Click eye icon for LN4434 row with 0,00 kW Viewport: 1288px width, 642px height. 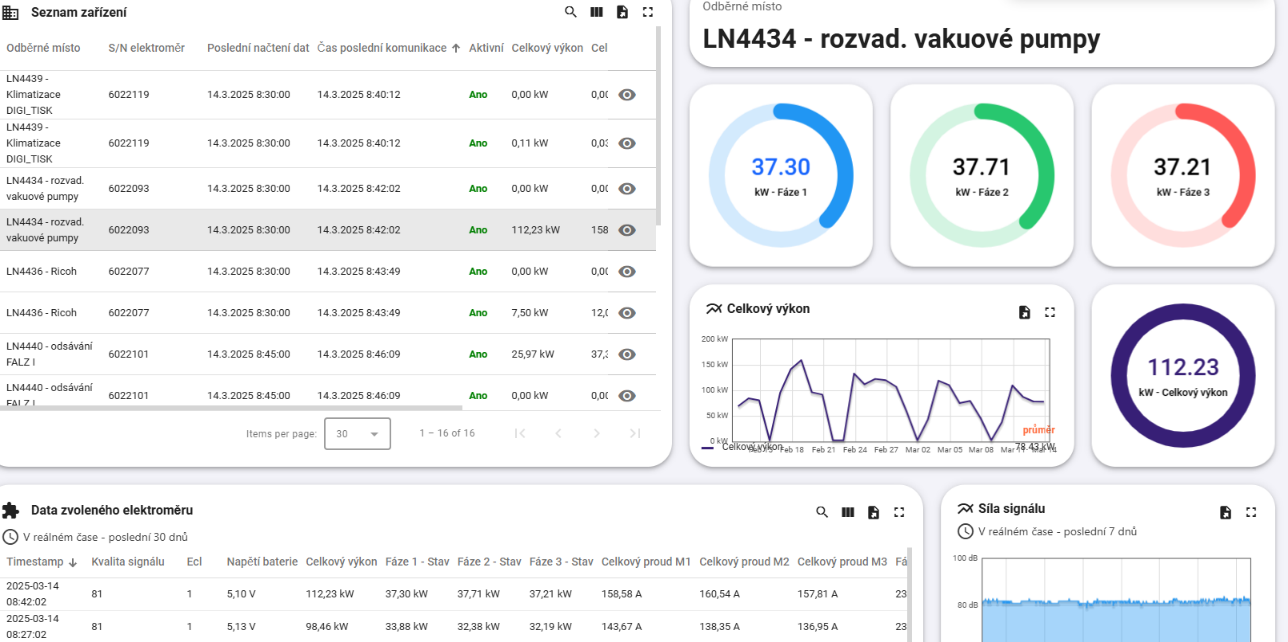point(627,188)
